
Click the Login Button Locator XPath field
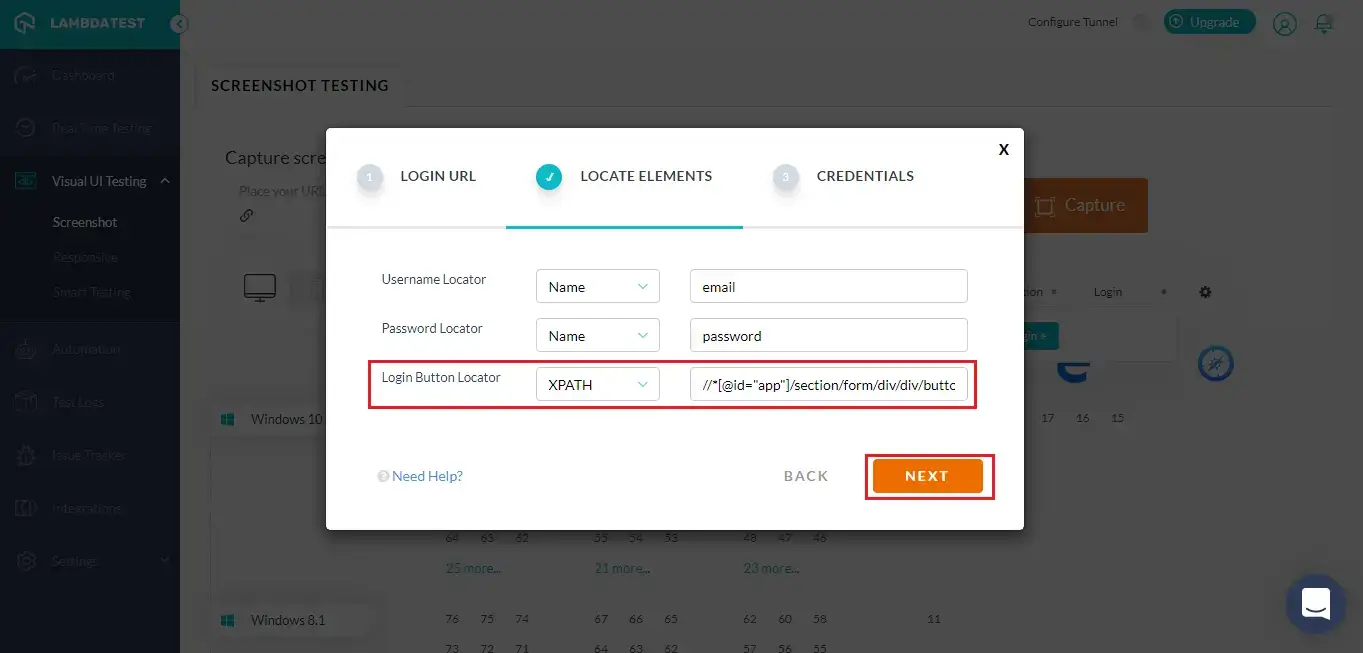(828, 384)
